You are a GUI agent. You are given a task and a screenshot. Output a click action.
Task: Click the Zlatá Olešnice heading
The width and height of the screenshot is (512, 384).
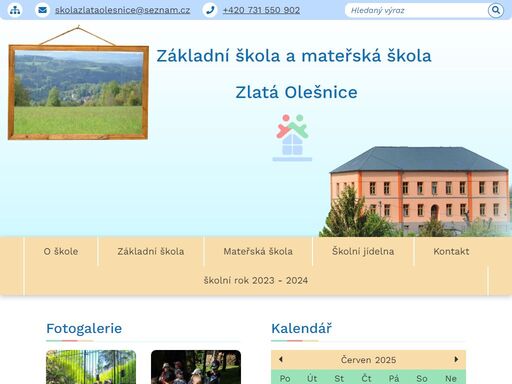pos(296,92)
